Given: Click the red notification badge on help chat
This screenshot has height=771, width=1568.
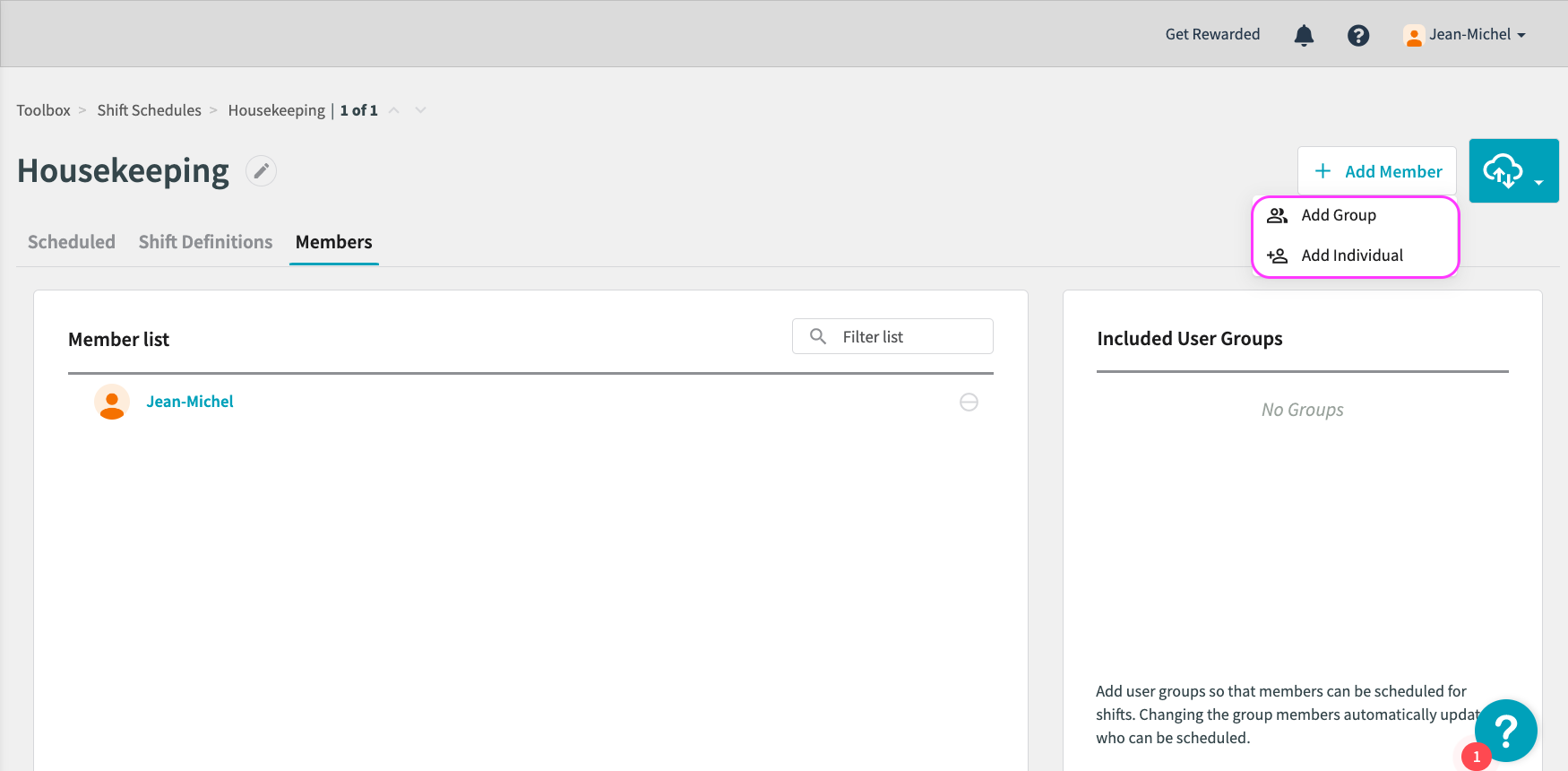Looking at the screenshot, I should [1477, 757].
